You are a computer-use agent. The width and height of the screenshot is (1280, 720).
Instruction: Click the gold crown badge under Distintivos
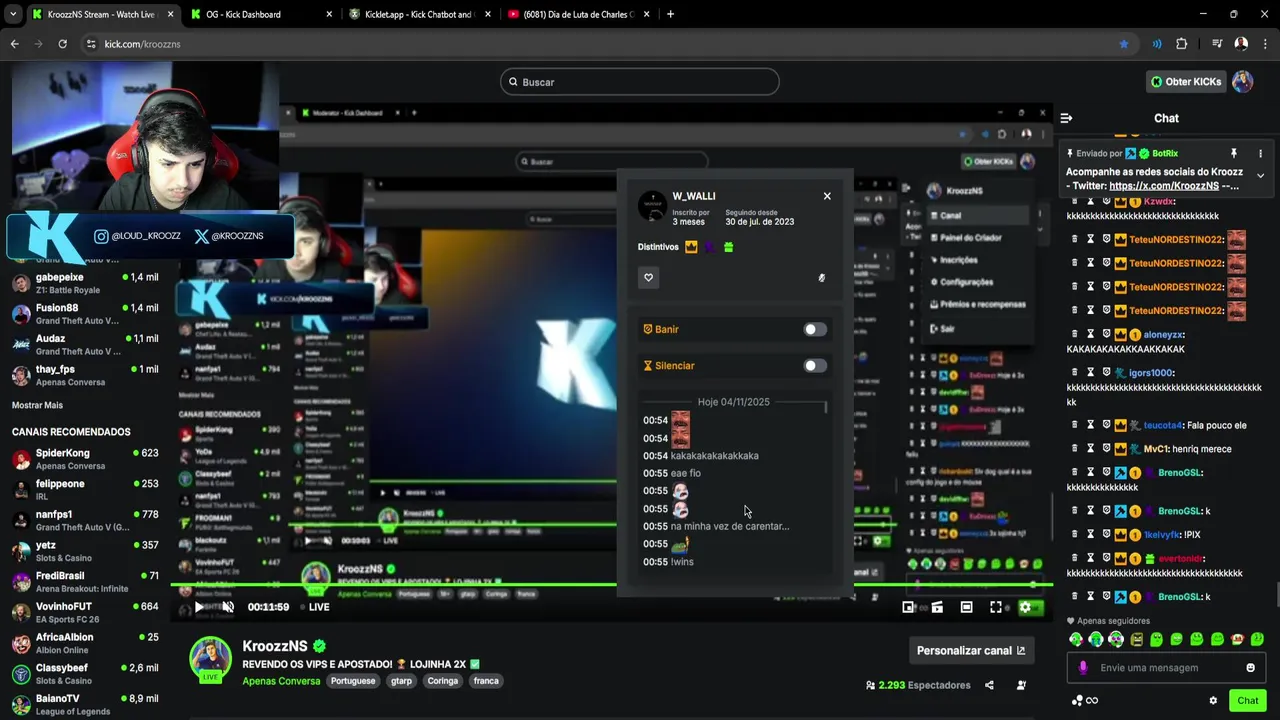coord(691,247)
